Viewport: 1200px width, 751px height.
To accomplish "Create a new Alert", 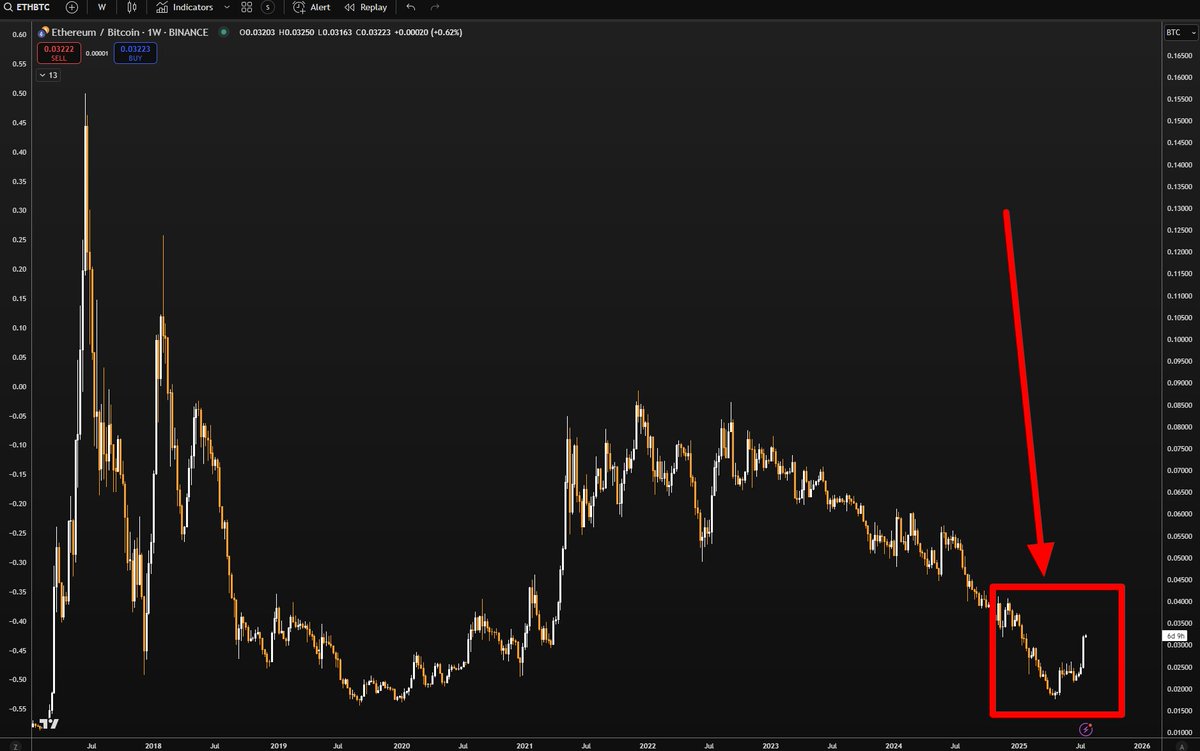I will [311, 7].
